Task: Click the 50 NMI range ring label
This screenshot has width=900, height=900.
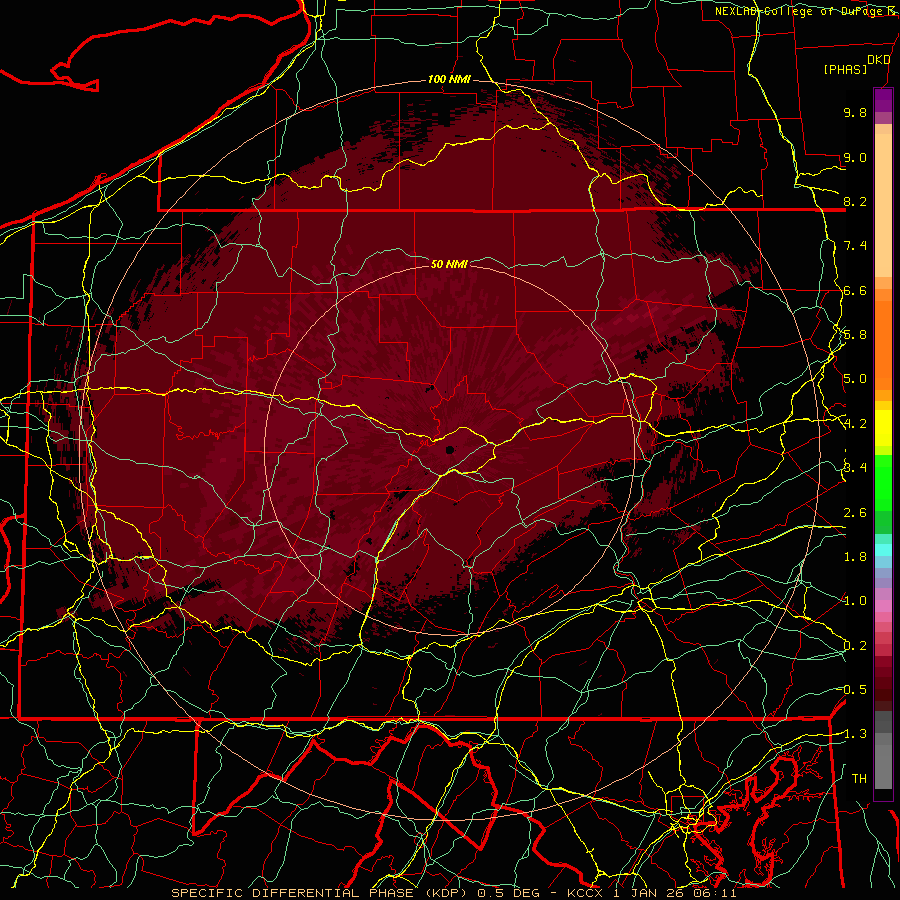Action: coord(449,264)
